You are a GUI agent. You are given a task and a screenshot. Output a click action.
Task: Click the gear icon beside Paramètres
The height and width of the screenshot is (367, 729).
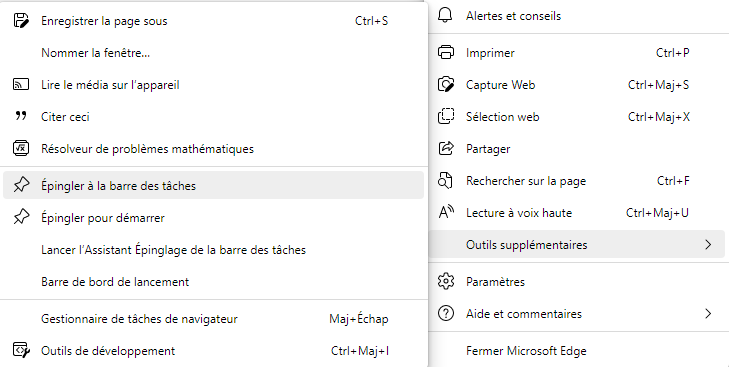point(446,281)
